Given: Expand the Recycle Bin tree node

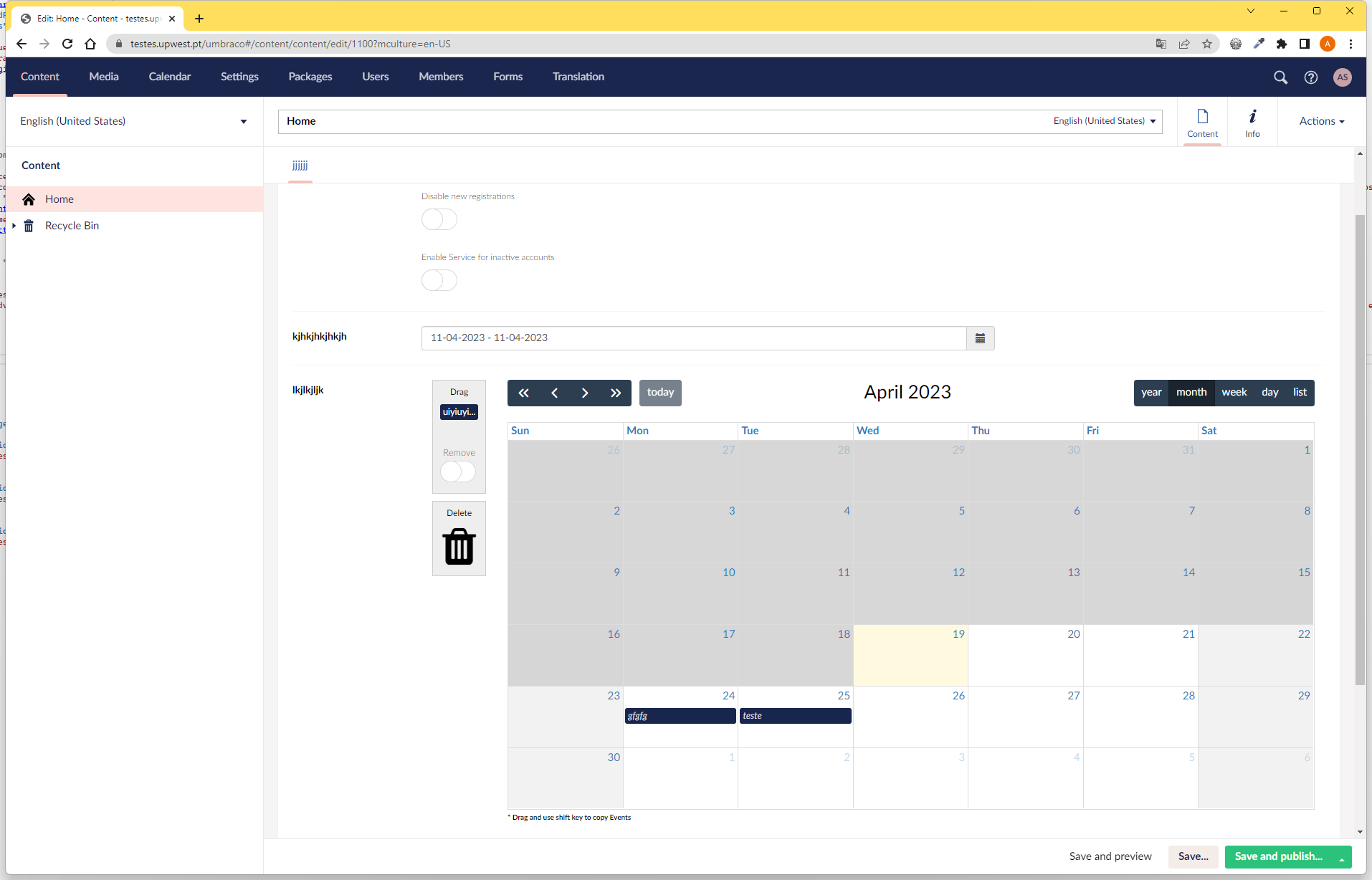Looking at the screenshot, I should pyautogui.click(x=14, y=226).
